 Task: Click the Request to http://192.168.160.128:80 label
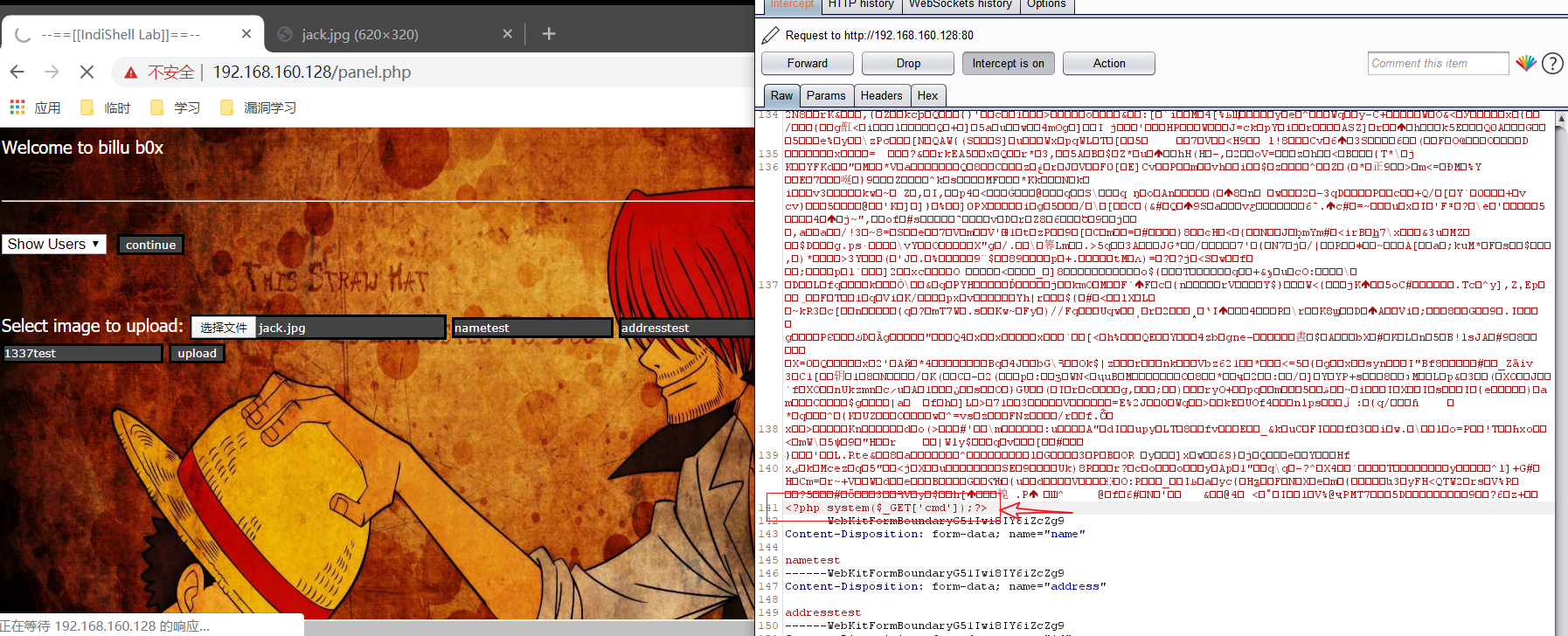879,35
